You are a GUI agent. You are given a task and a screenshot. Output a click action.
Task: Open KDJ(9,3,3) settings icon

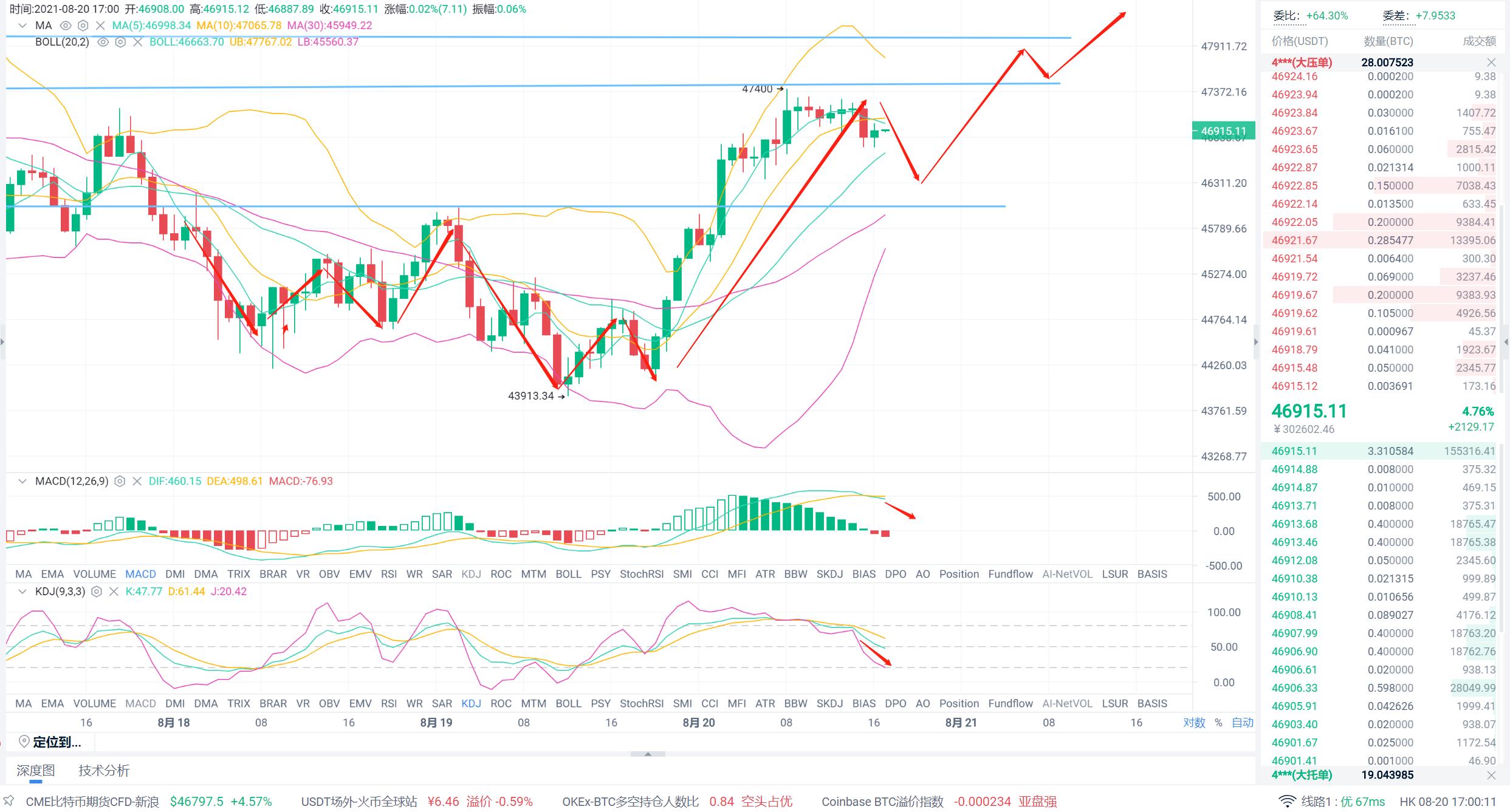coord(96,592)
